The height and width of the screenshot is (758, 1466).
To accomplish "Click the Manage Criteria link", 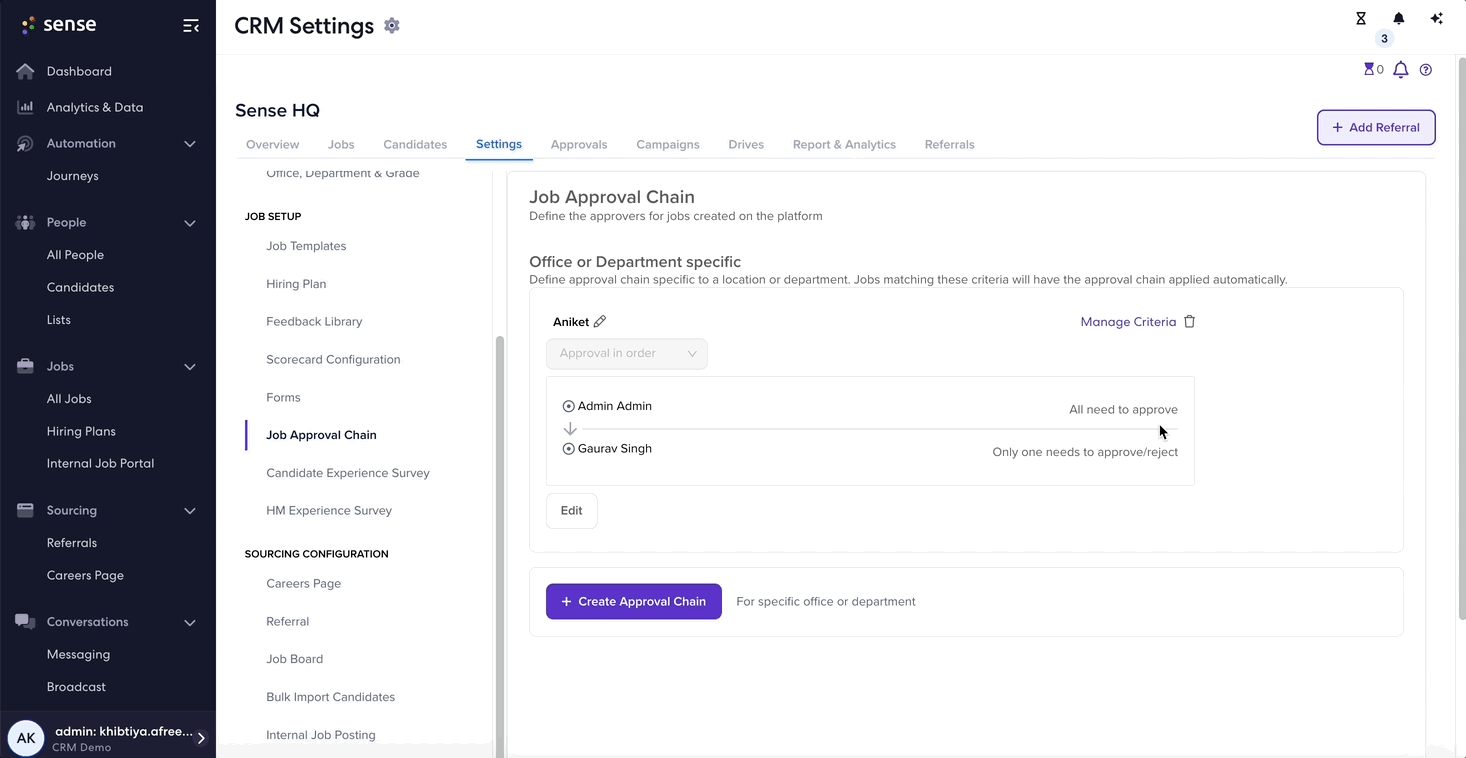I will [x=1128, y=322].
